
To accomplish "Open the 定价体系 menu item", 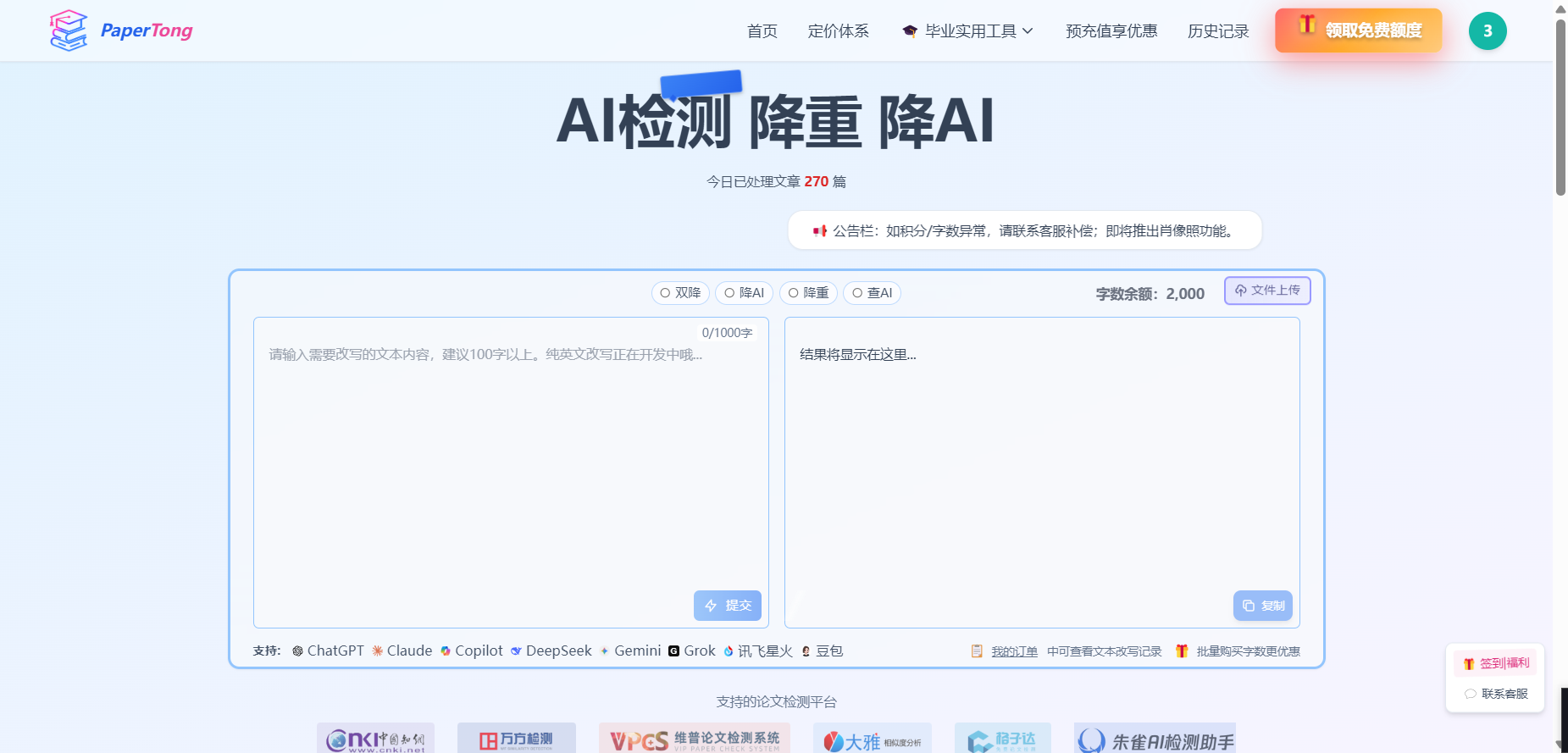I will [838, 31].
